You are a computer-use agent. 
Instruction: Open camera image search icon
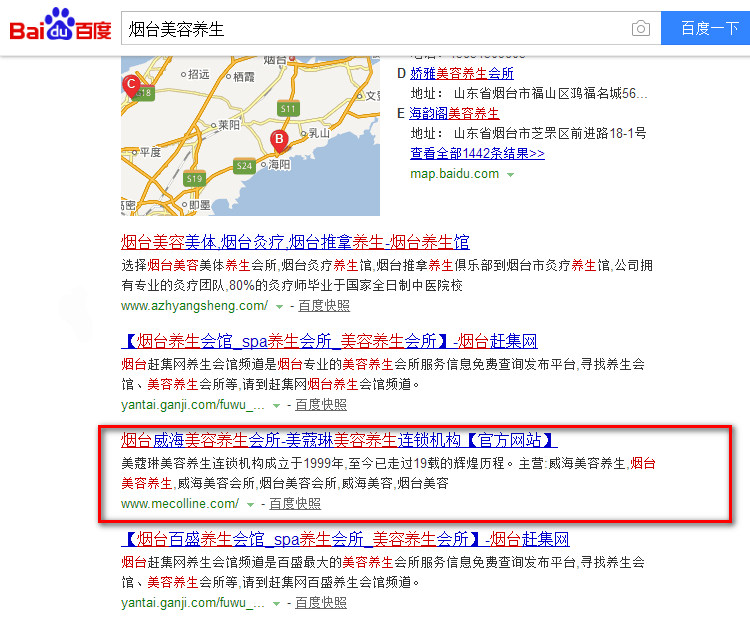(x=640, y=29)
